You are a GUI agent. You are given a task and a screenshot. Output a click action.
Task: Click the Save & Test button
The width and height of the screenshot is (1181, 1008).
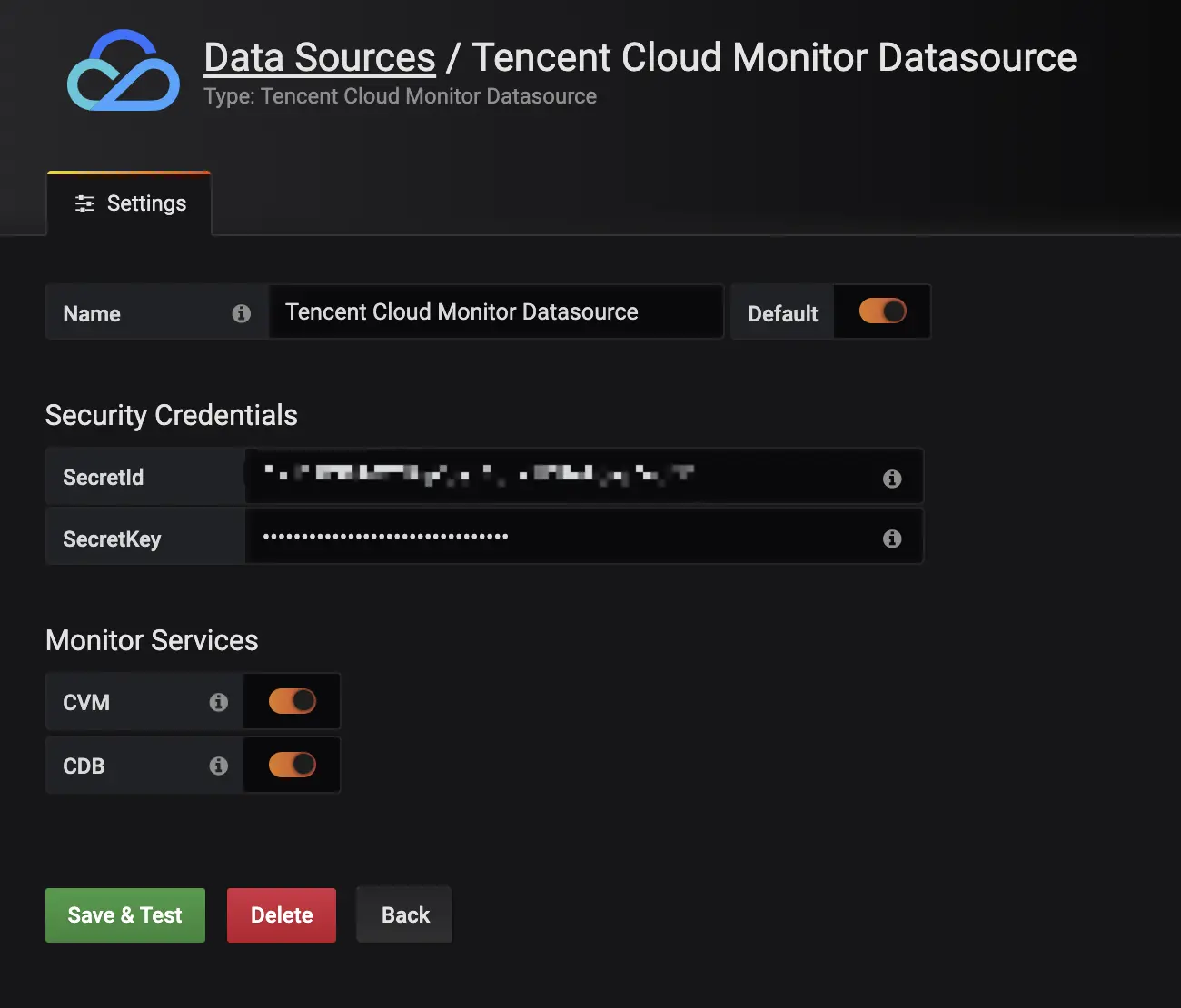[124, 914]
